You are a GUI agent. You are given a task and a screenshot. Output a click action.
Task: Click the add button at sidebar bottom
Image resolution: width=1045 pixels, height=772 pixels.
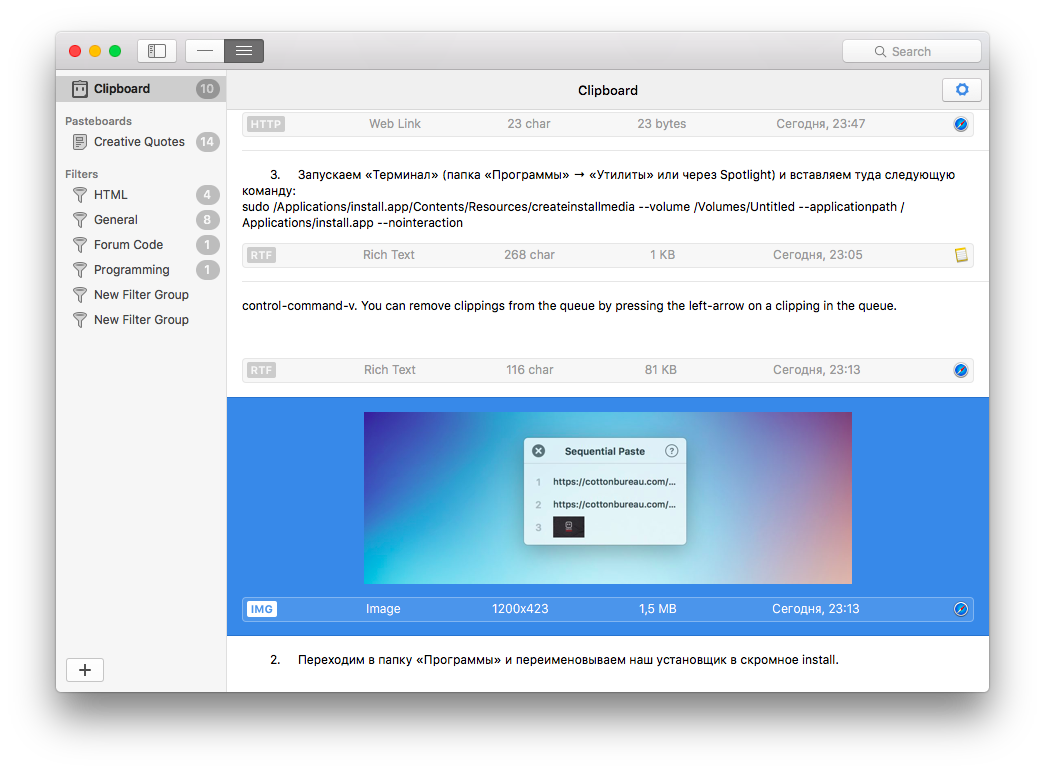[85, 670]
